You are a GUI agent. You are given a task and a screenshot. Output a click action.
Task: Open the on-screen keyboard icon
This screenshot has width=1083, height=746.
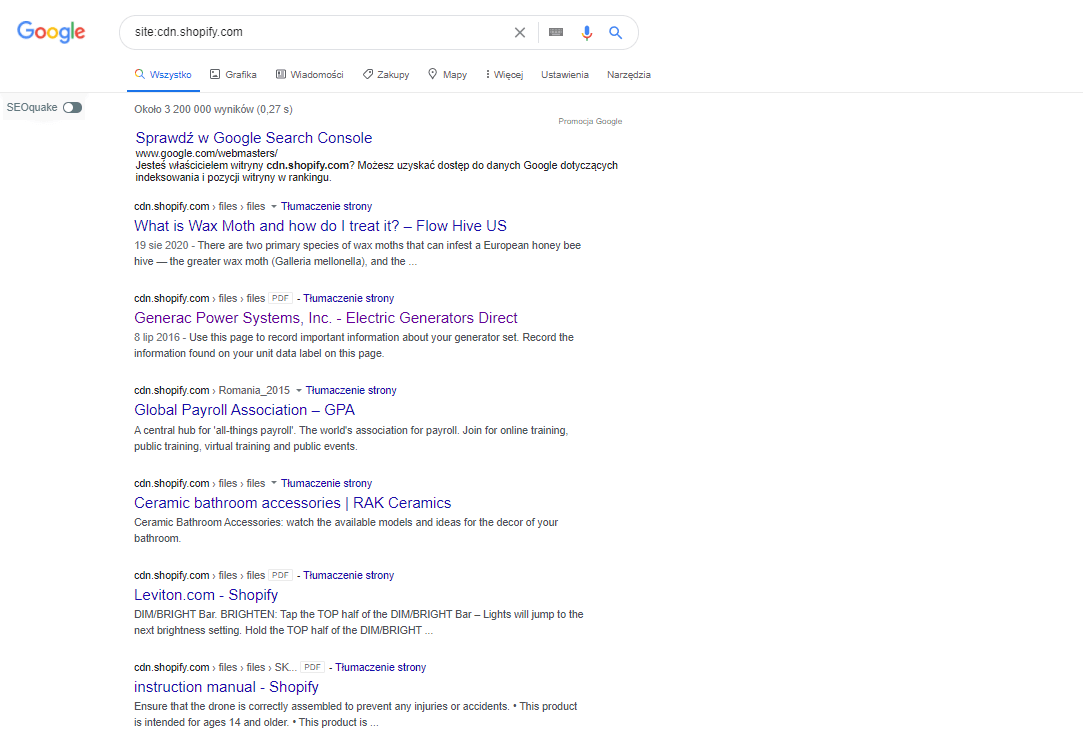556,32
